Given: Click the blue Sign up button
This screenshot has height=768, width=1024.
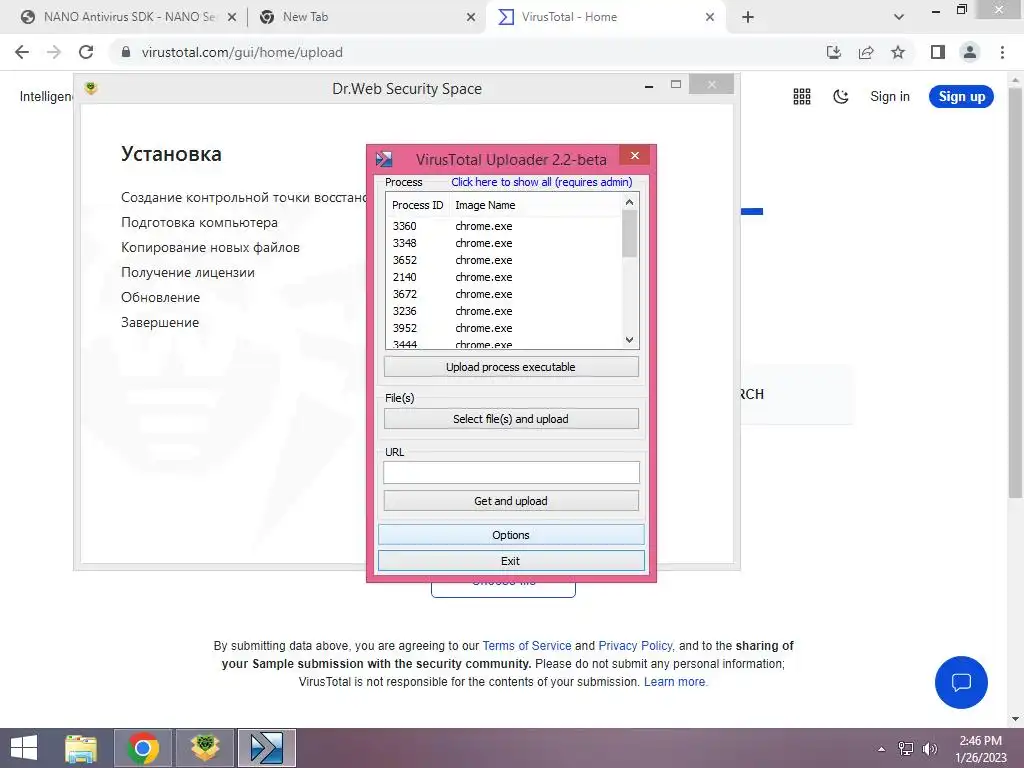Looking at the screenshot, I should [x=961, y=97].
